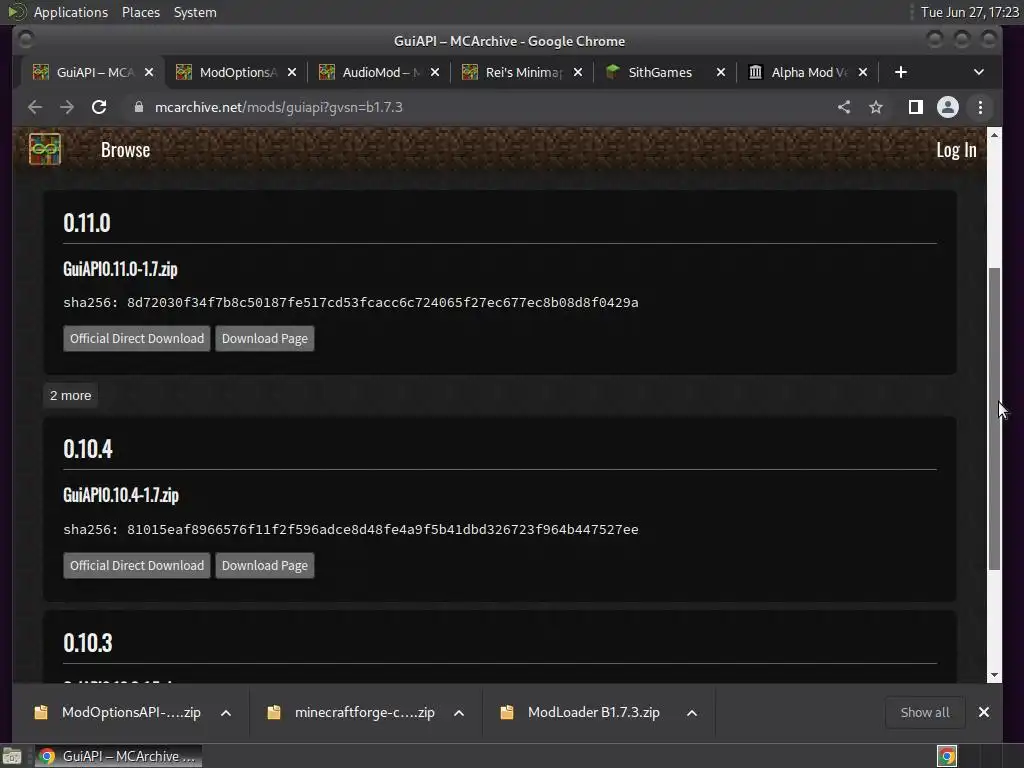Open a new browser tab
Viewport: 1024px width, 768px height.
[901, 72]
